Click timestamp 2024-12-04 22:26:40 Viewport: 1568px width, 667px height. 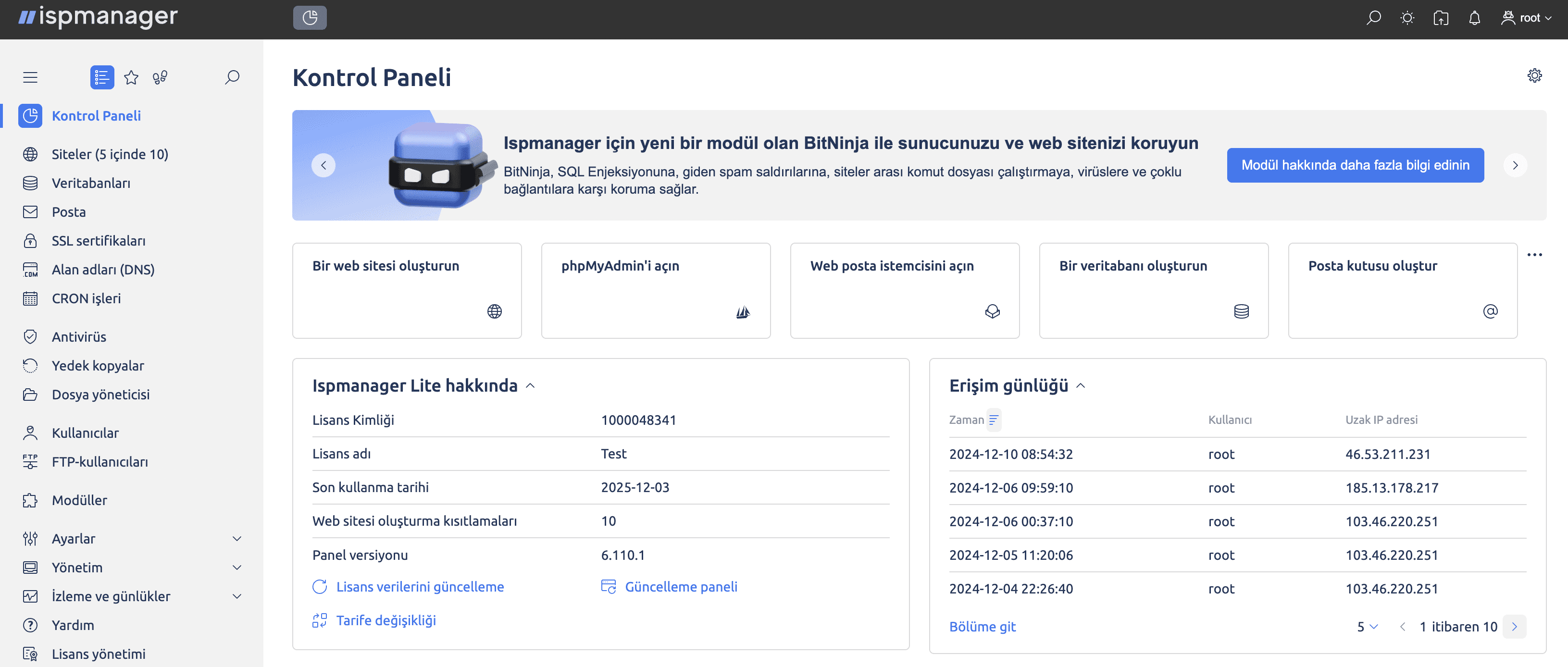[x=1011, y=589]
